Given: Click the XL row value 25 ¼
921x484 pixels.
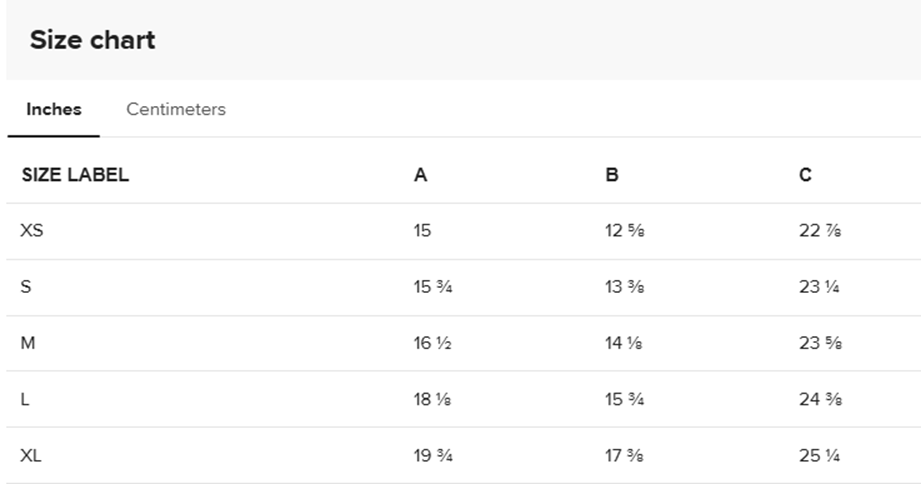Looking at the screenshot, I should coord(819,456).
